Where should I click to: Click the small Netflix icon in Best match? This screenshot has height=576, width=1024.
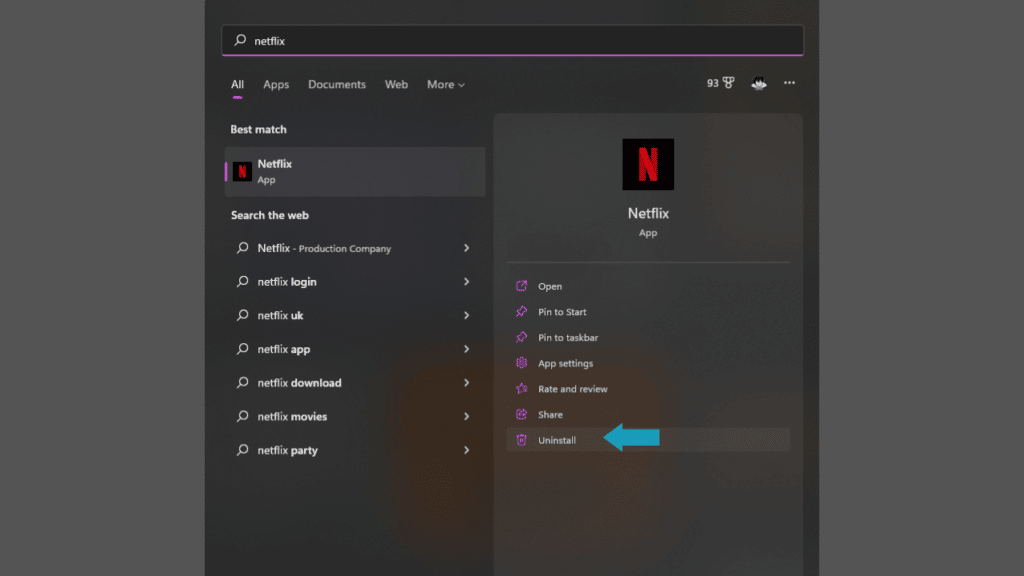pyautogui.click(x=242, y=171)
